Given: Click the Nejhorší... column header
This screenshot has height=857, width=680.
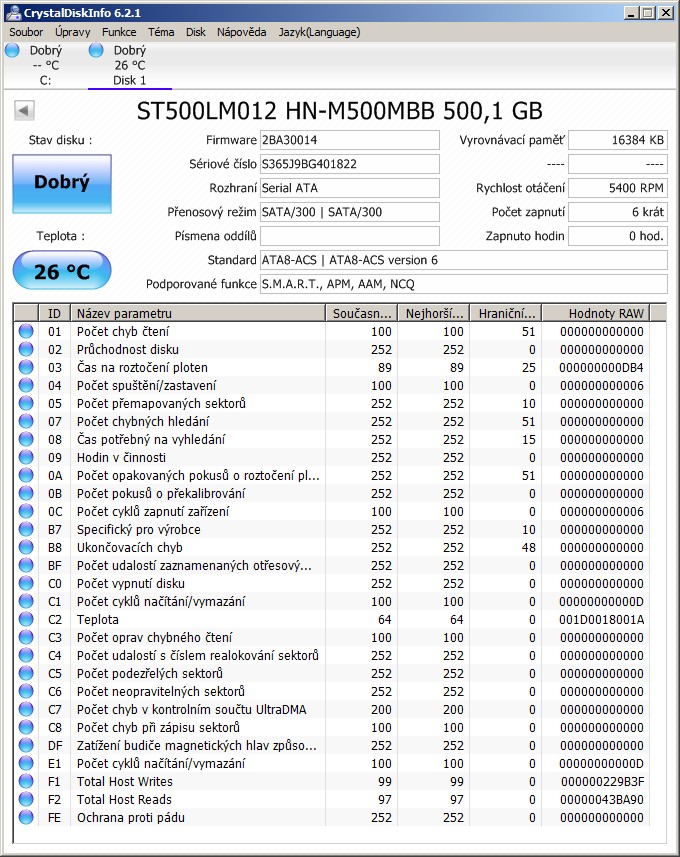Looking at the screenshot, I should [x=434, y=313].
